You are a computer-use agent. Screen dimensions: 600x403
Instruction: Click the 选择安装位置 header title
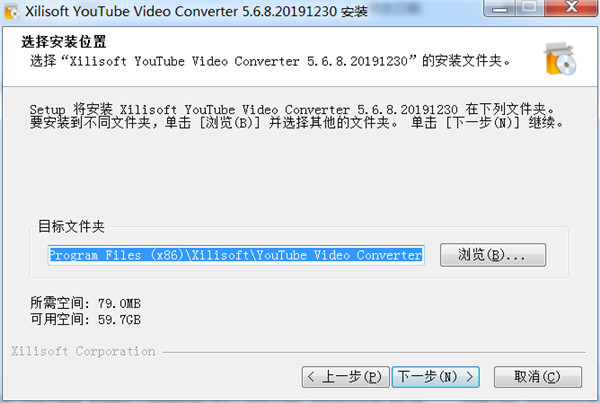tap(64, 42)
